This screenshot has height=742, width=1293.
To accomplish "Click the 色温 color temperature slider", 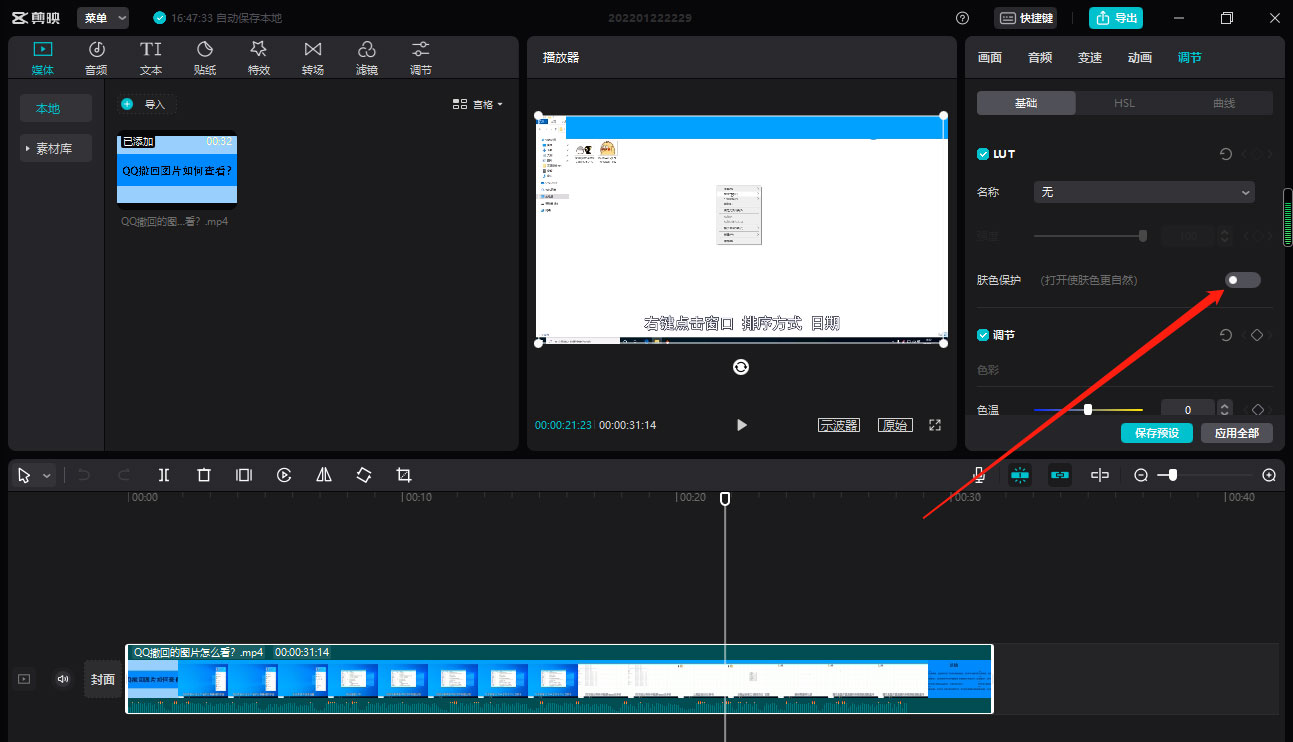I will pyautogui.click(x=1088, y=409).
